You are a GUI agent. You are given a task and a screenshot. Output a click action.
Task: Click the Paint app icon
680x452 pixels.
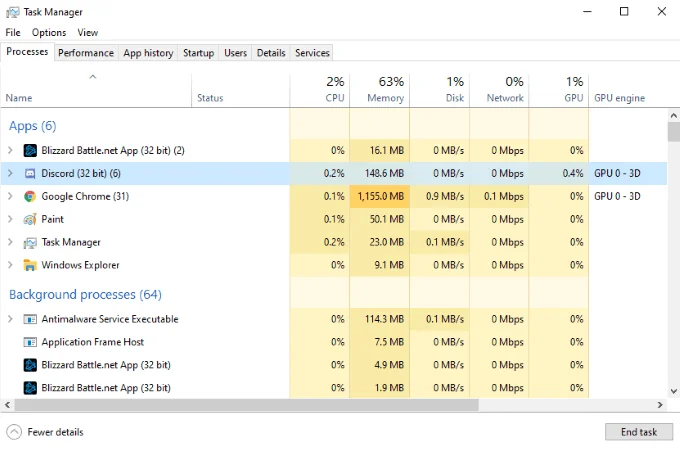click(x=30, y=219)
